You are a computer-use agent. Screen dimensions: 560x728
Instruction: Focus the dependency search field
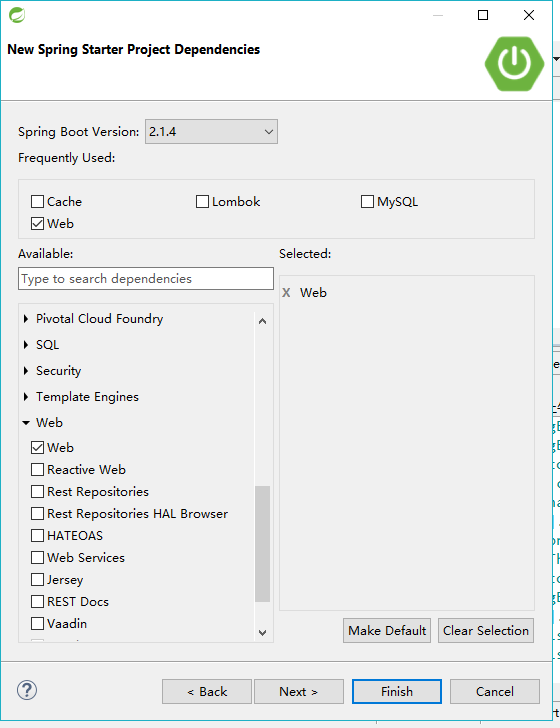(x=146, y=279)
